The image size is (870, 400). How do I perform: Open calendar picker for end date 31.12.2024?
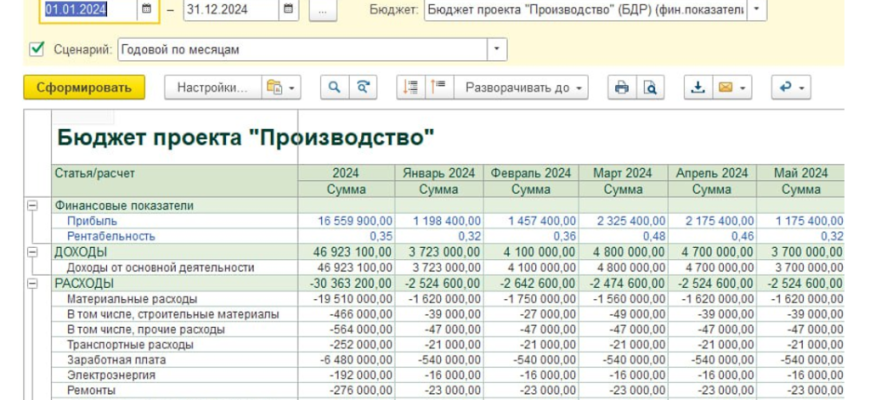[288, 9]
